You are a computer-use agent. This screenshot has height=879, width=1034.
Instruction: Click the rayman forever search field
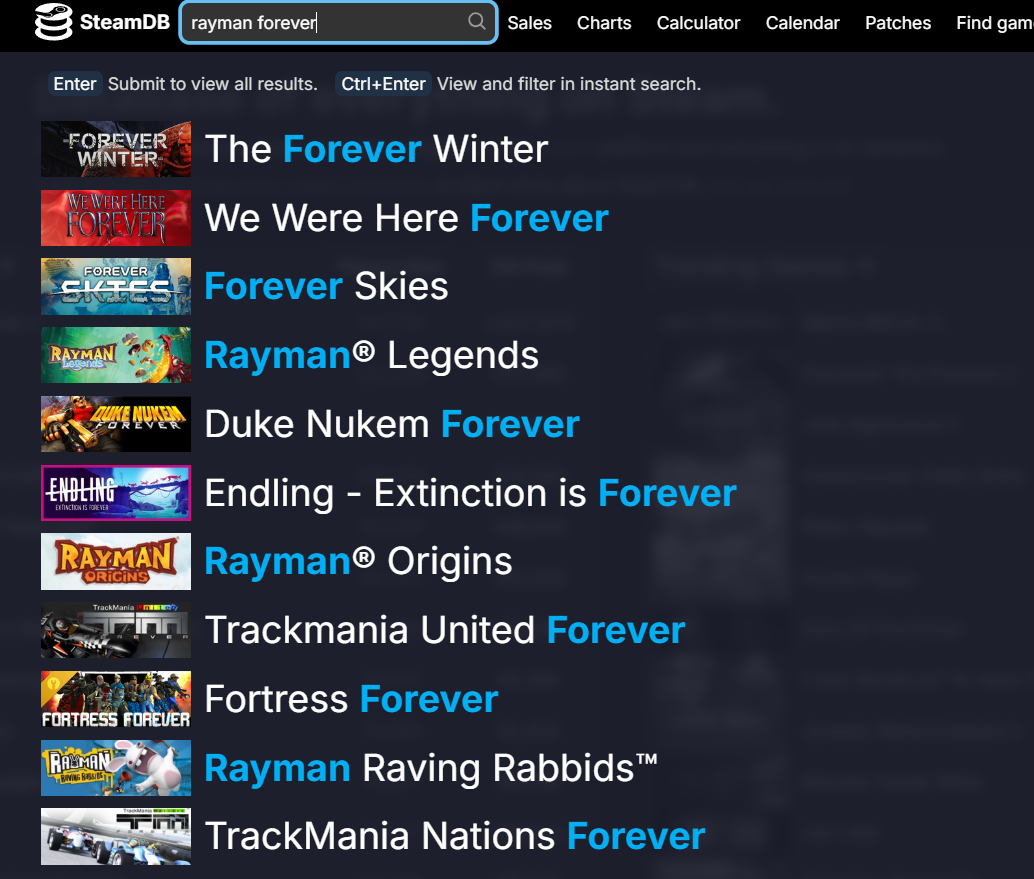(x=338, y=22)
